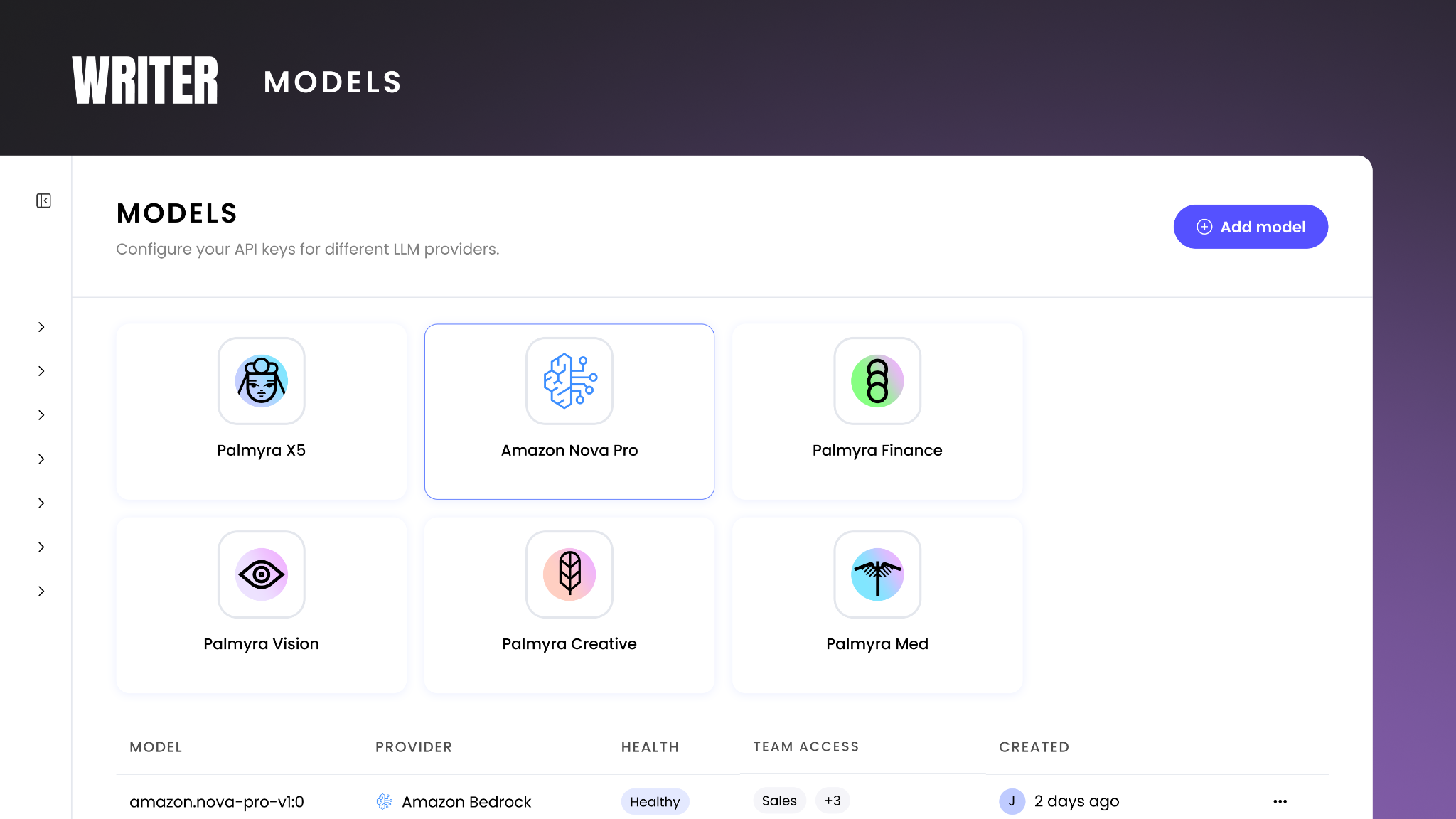Click the Palmyra Finance coin stack icon
The height and width of the screenshot is (819, 1456).
(877, 381)
